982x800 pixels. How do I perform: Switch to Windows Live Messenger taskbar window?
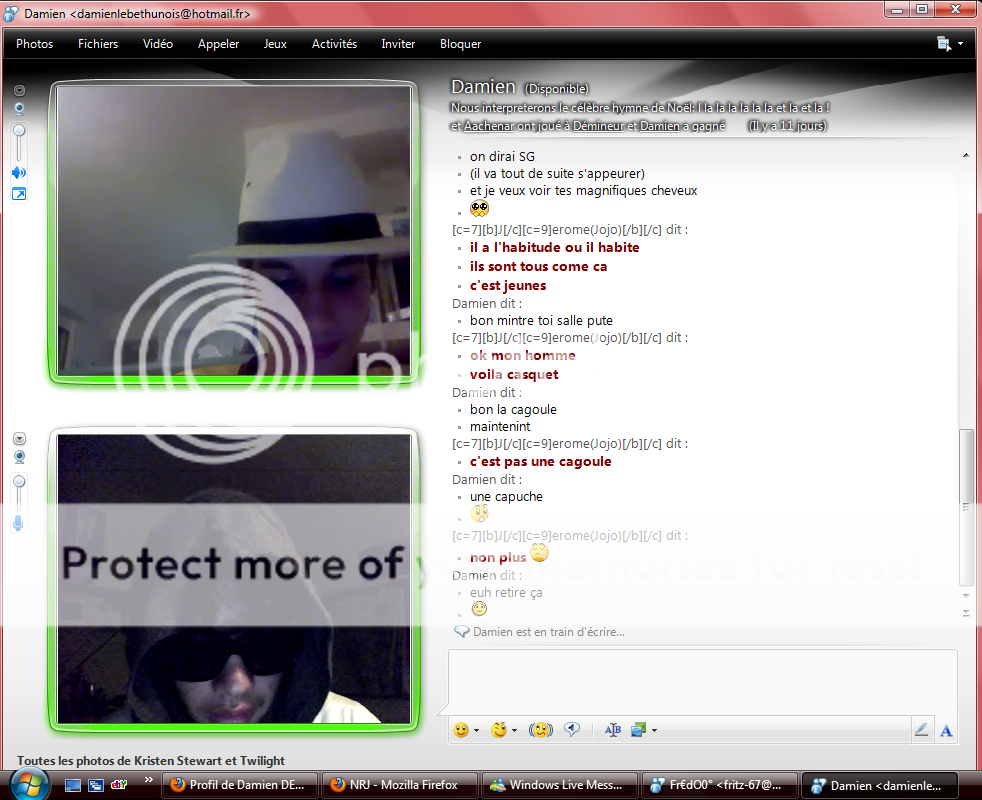[x=561, y=785]
